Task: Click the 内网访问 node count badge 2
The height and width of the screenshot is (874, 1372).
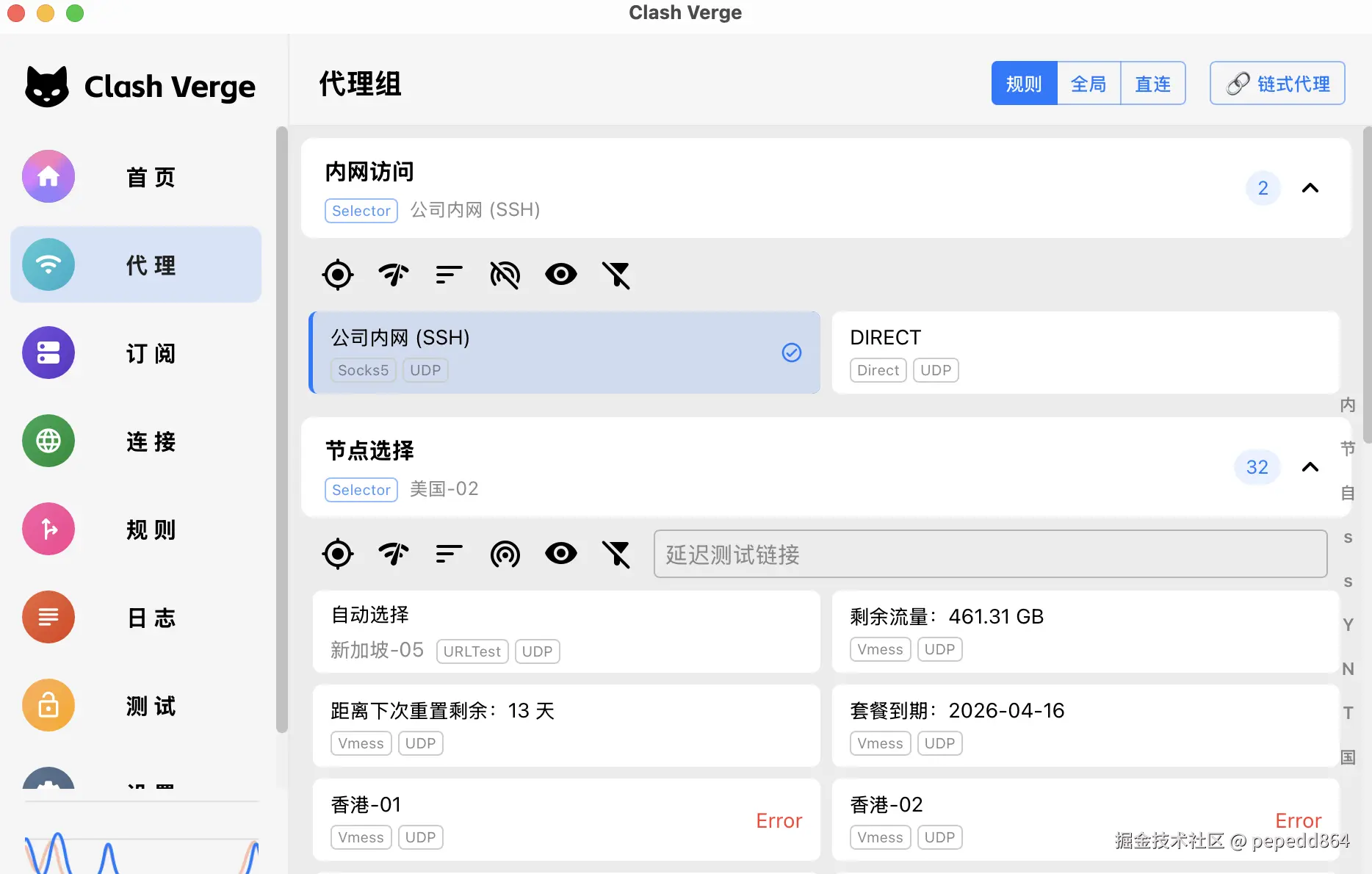Action: pyautogui.click(x=1263, y=188)
